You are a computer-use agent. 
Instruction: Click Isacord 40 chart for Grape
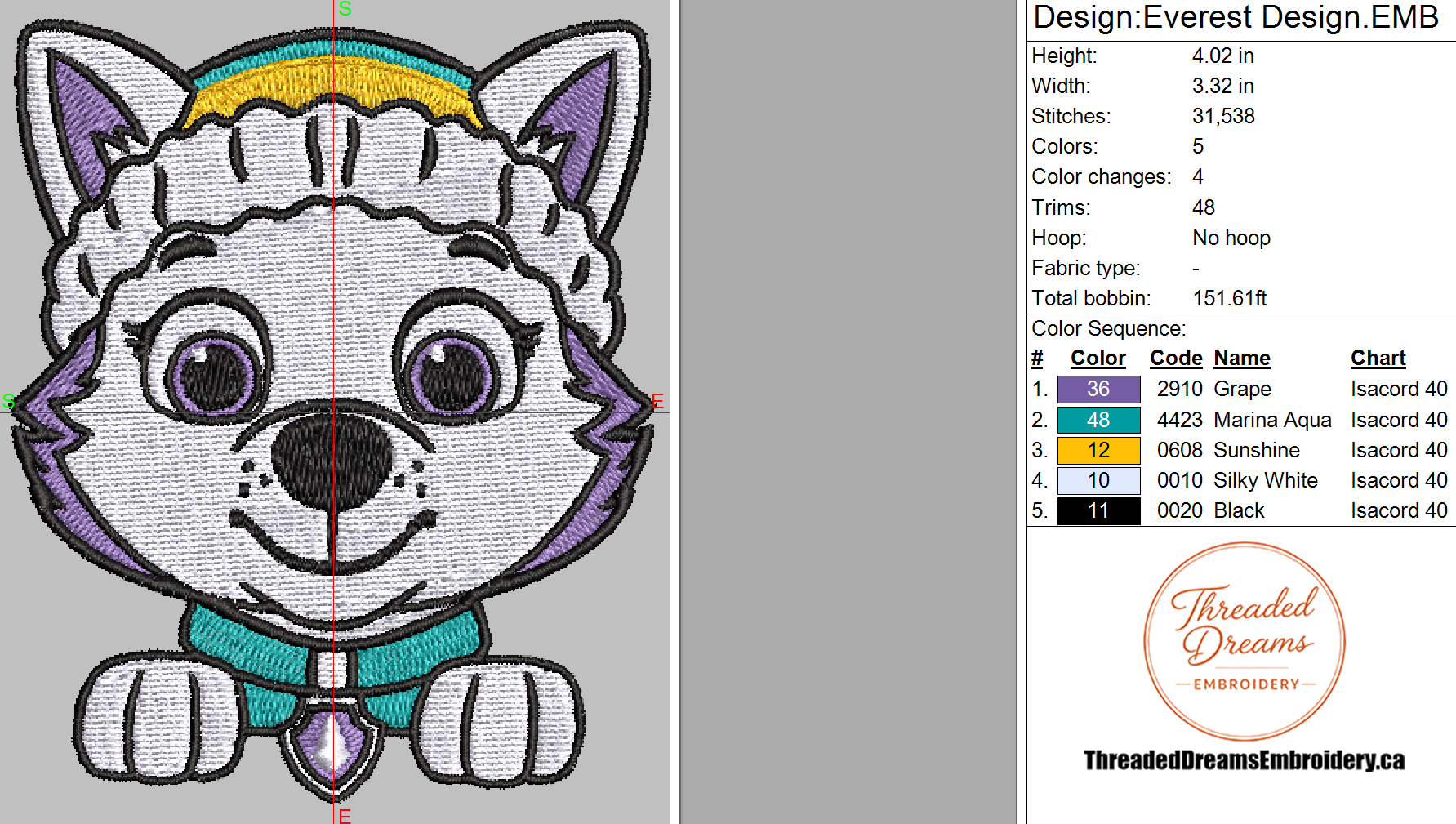pos(1399,389)
